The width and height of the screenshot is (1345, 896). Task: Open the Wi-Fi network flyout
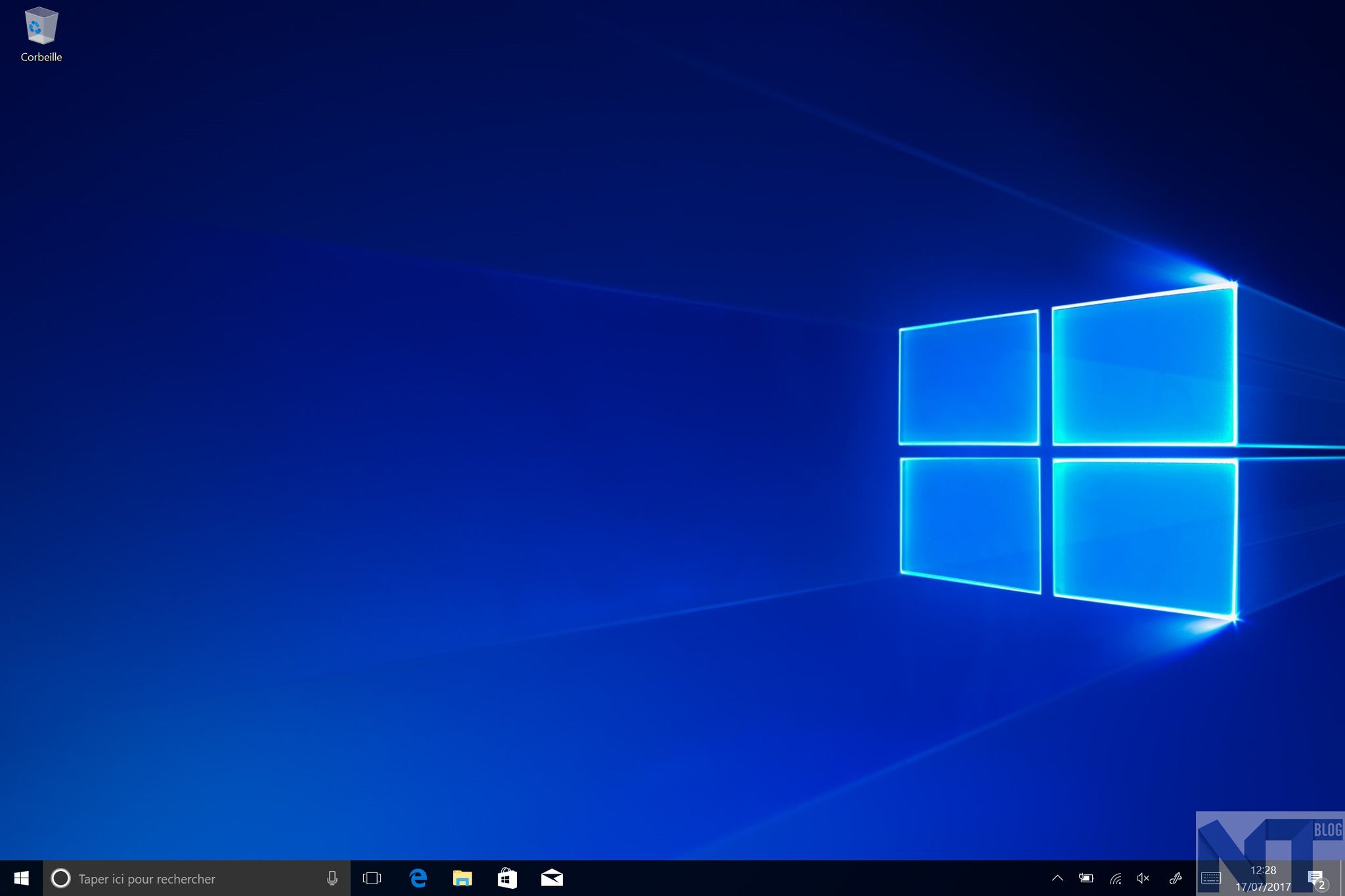[1115, 878]
